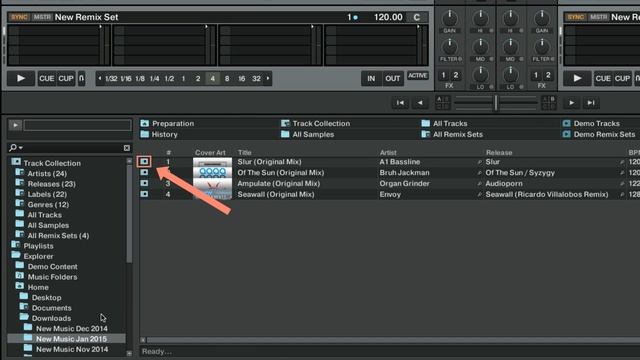Image resolution: width=640 pixels, height=360 pixels.
Task: Select New Music Dec 2014 folder
Action: [66, 329]
